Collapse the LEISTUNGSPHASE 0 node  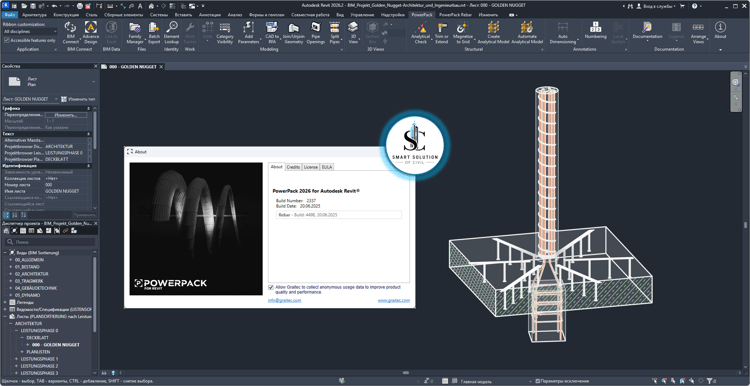coord(16,331)
